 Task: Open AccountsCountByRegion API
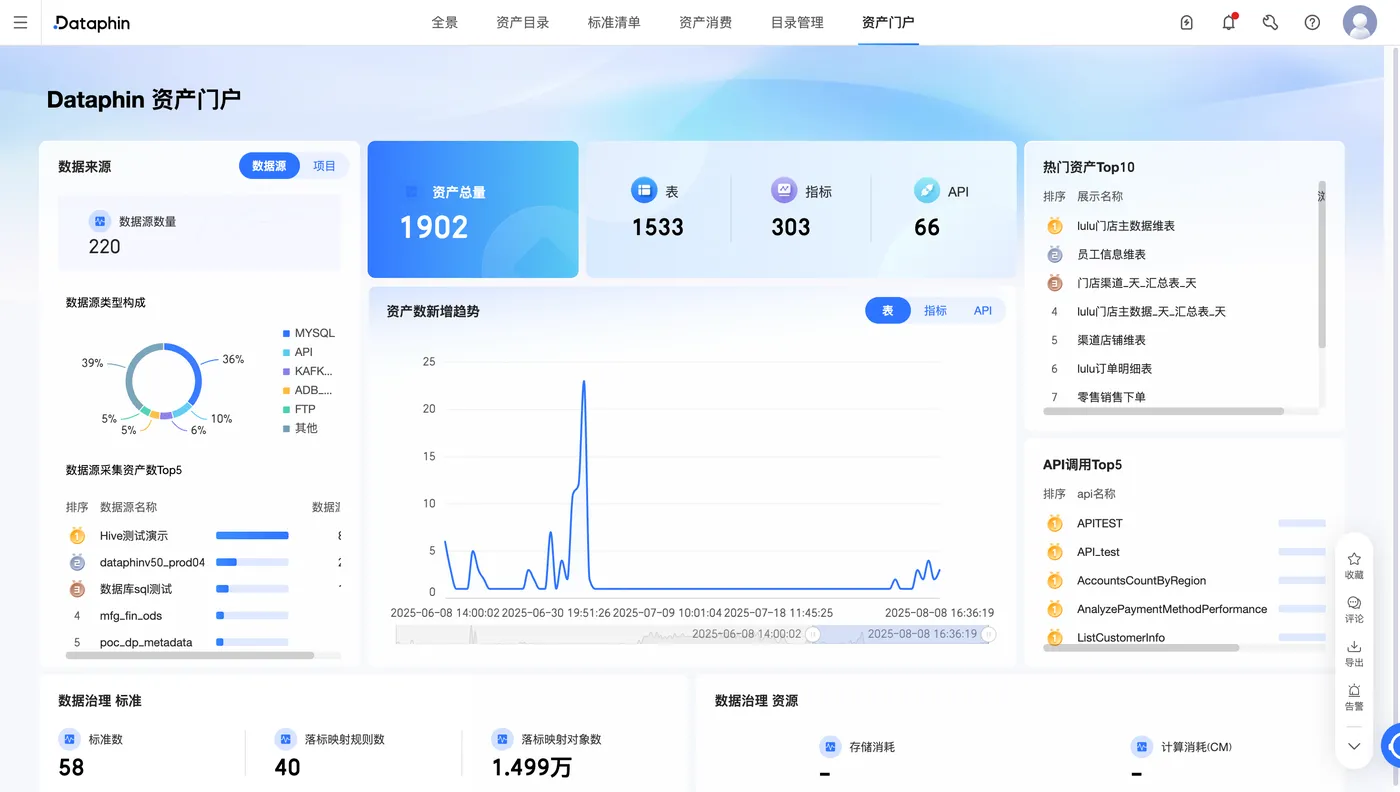pyautogui.click(x=1141, y=581)
